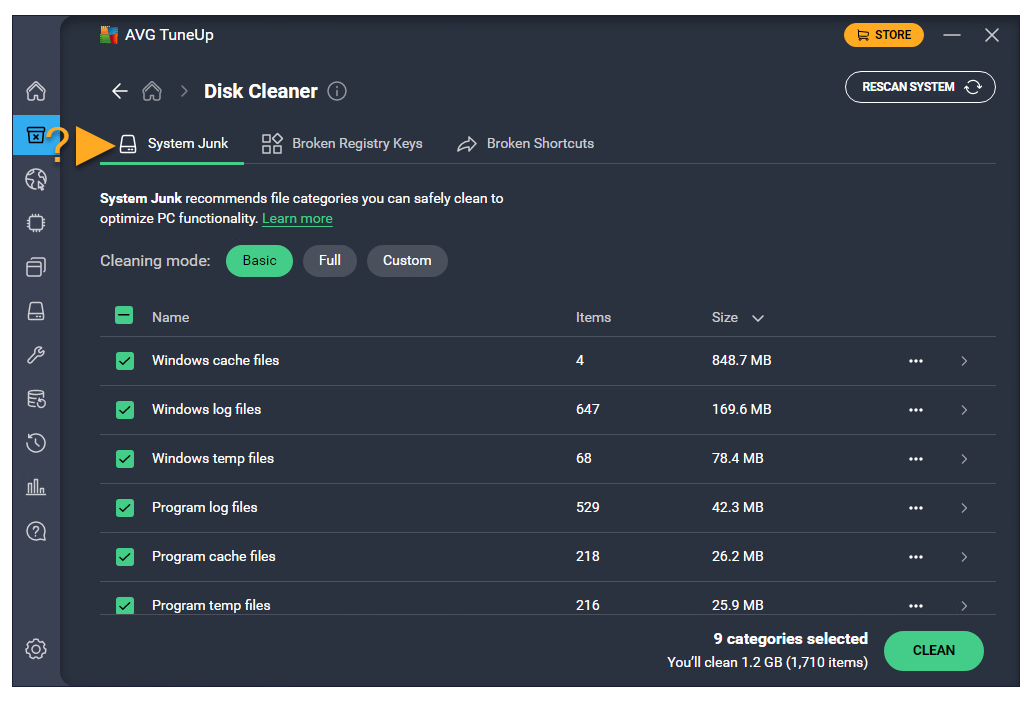Expand Windows log files row chevron
The height and width of the screenshot is (702, 1036).
964,410
